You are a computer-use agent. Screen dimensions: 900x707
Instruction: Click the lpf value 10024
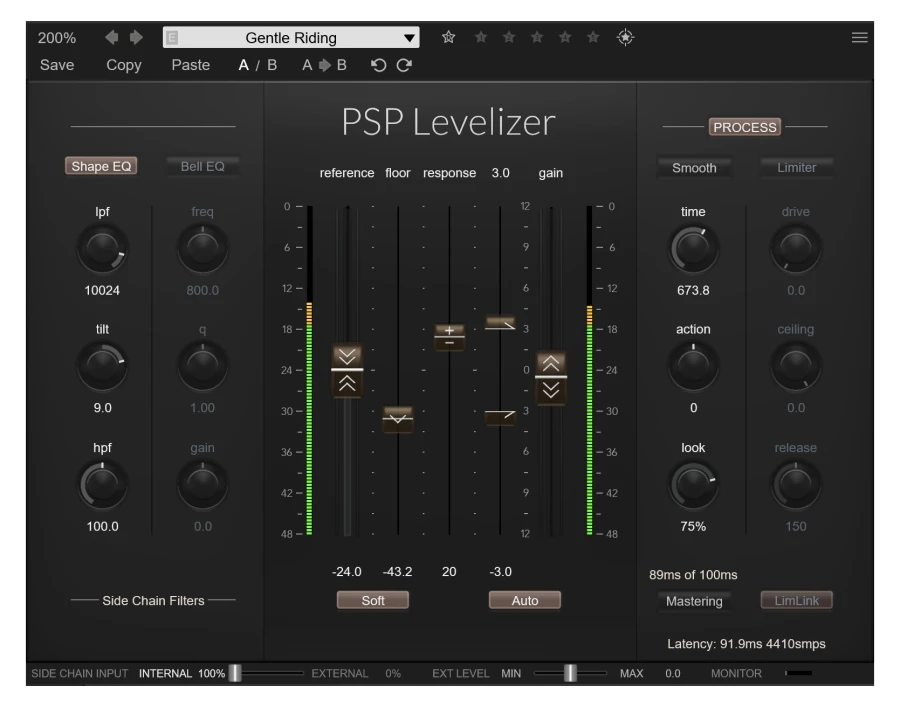click(x=102, y=290)
